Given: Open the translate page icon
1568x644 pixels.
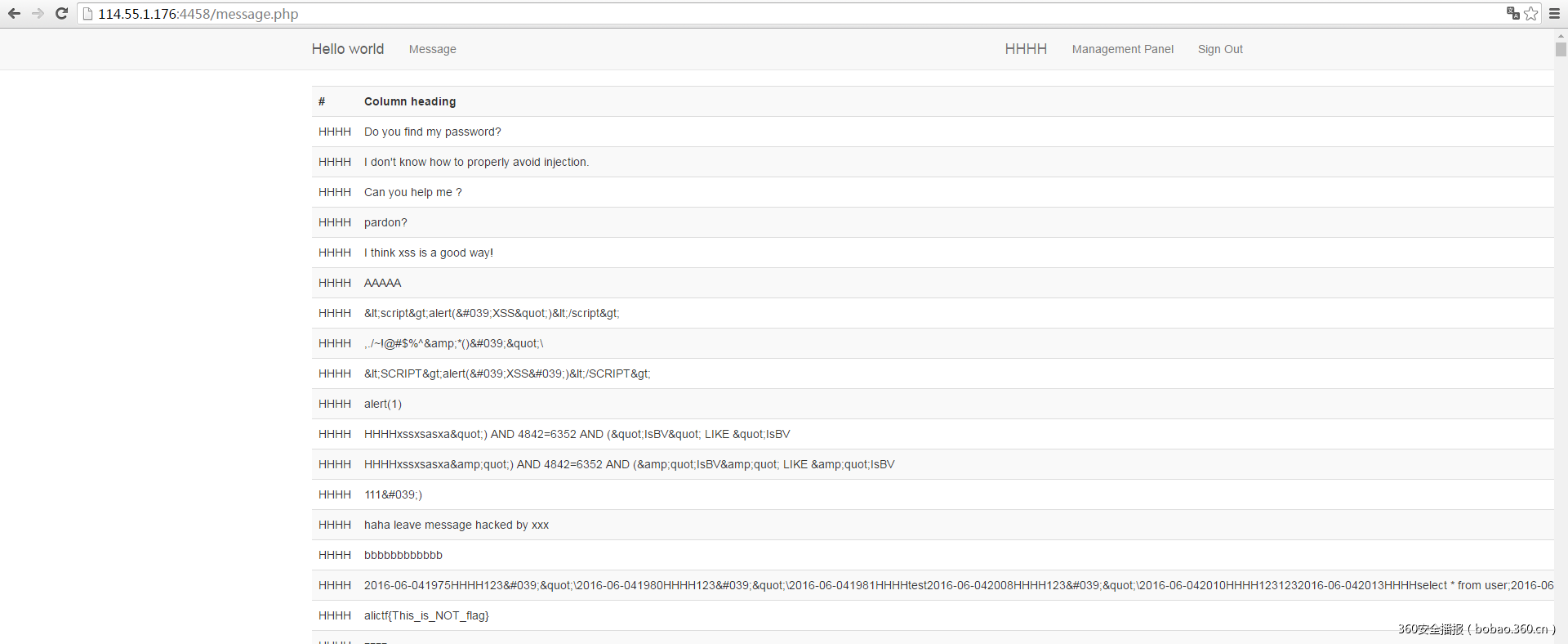Looking at the screenshot, I should click(x=1512, y=13).
